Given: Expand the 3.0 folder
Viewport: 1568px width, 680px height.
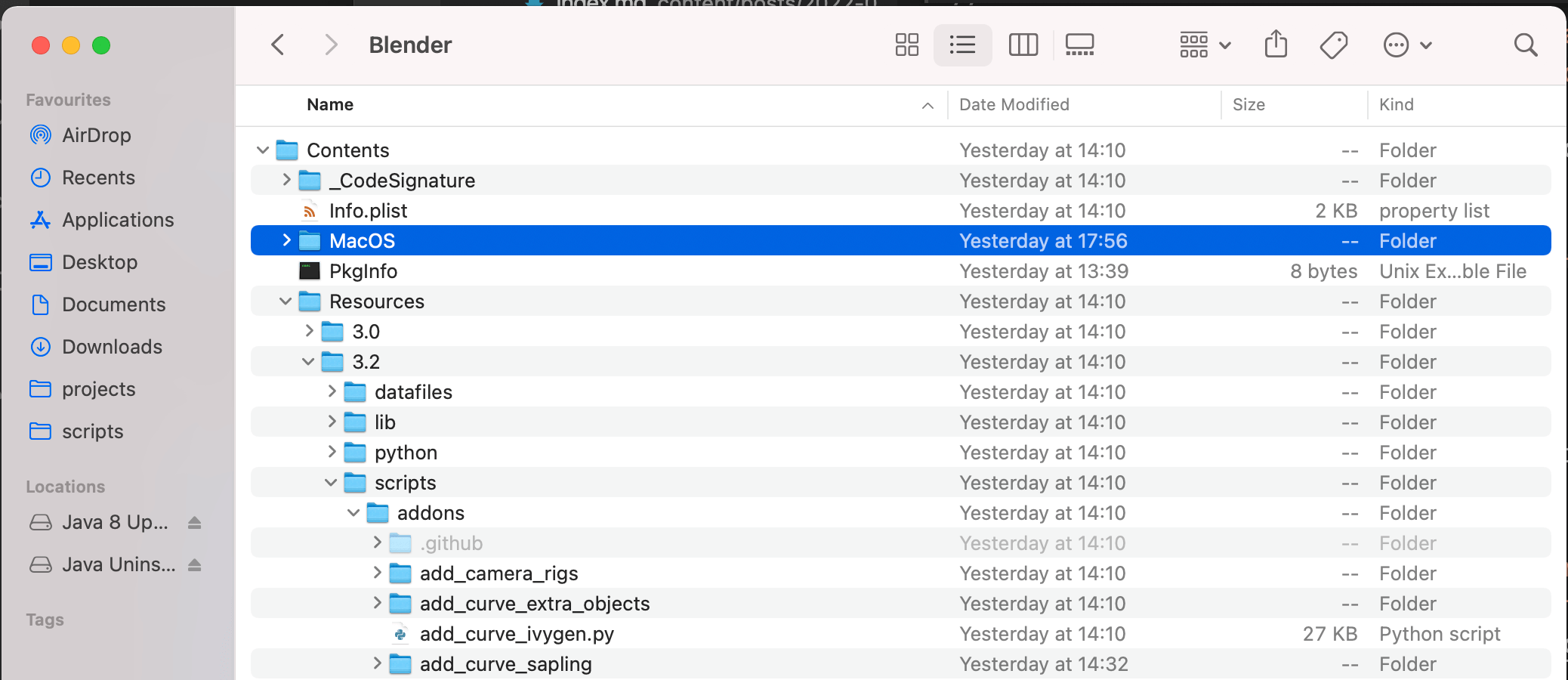Looking at the screenshot, I should click(x=309, y=331).
